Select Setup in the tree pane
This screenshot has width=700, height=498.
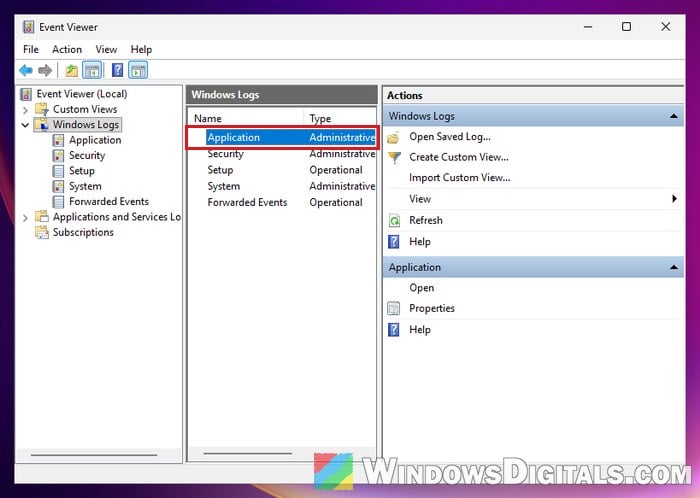82,171
